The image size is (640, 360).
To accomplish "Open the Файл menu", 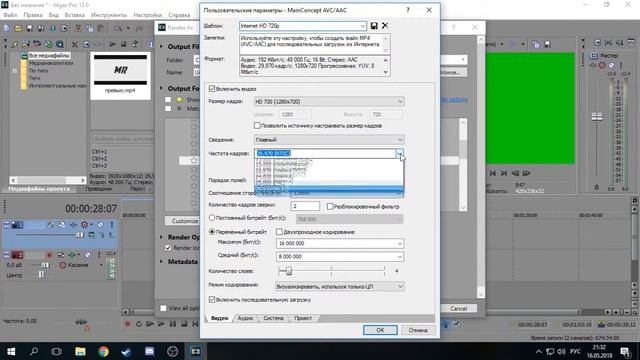I will [x=10, y=15].
